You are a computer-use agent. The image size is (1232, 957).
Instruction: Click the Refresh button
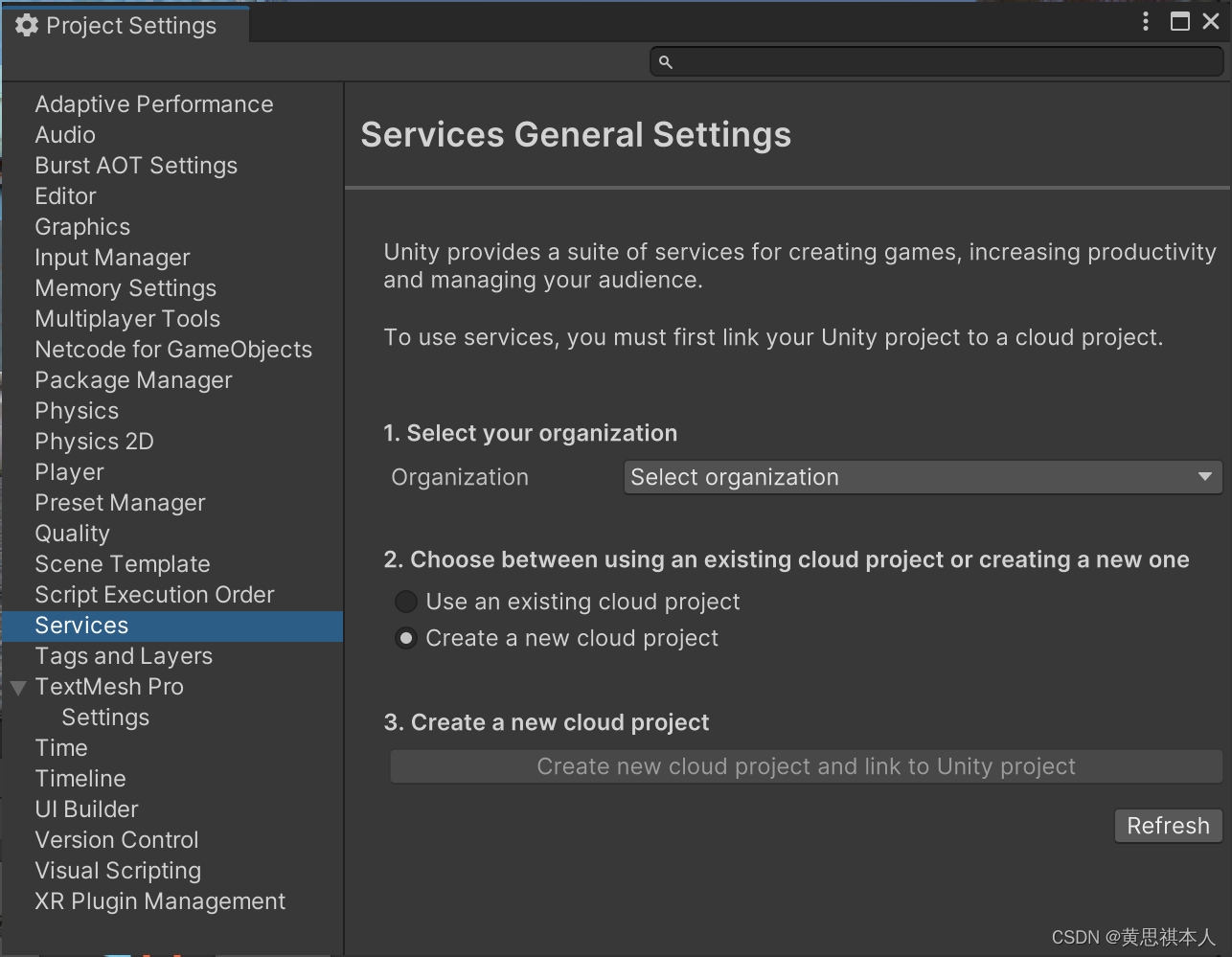coord(1168,826)
